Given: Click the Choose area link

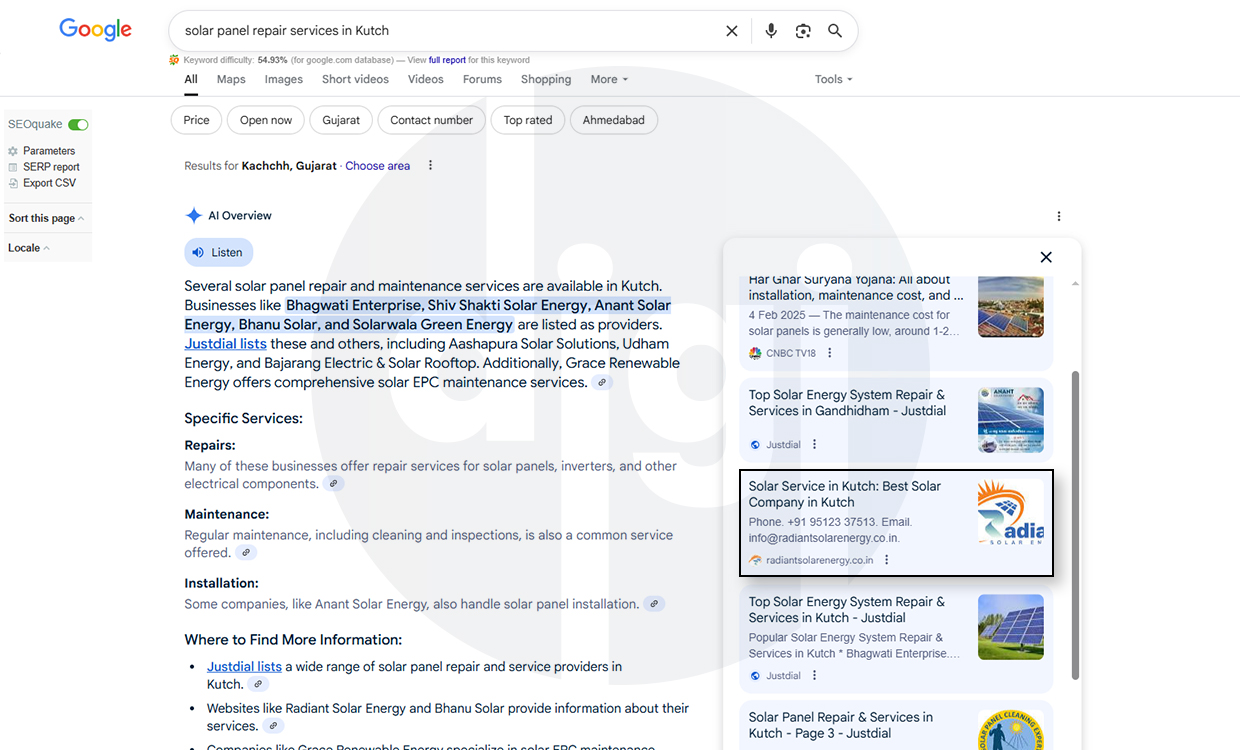Looking at the screenshot, I should [x=377, y=166].
